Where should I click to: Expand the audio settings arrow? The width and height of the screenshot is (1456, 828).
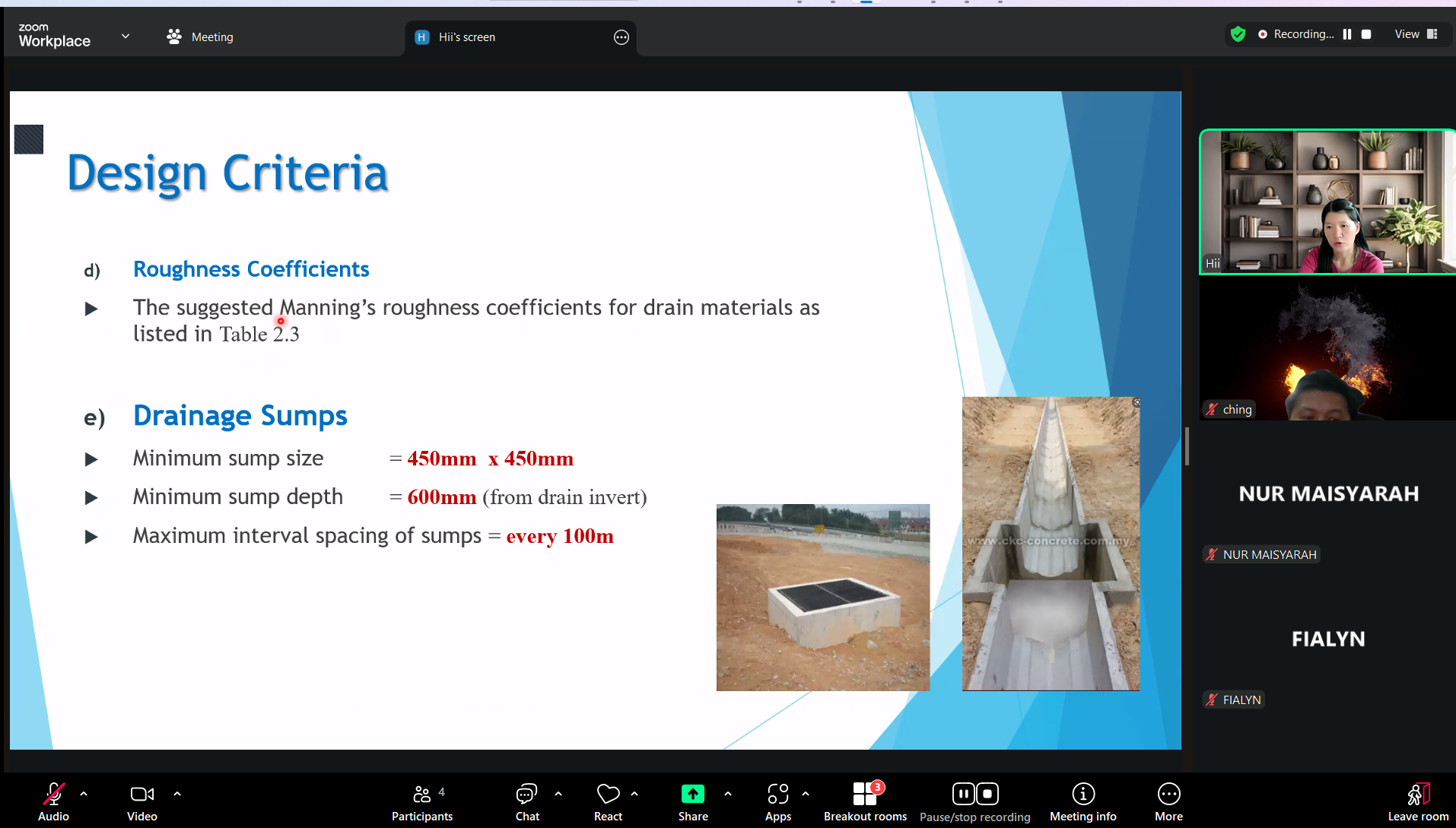(x=84, y=794)
